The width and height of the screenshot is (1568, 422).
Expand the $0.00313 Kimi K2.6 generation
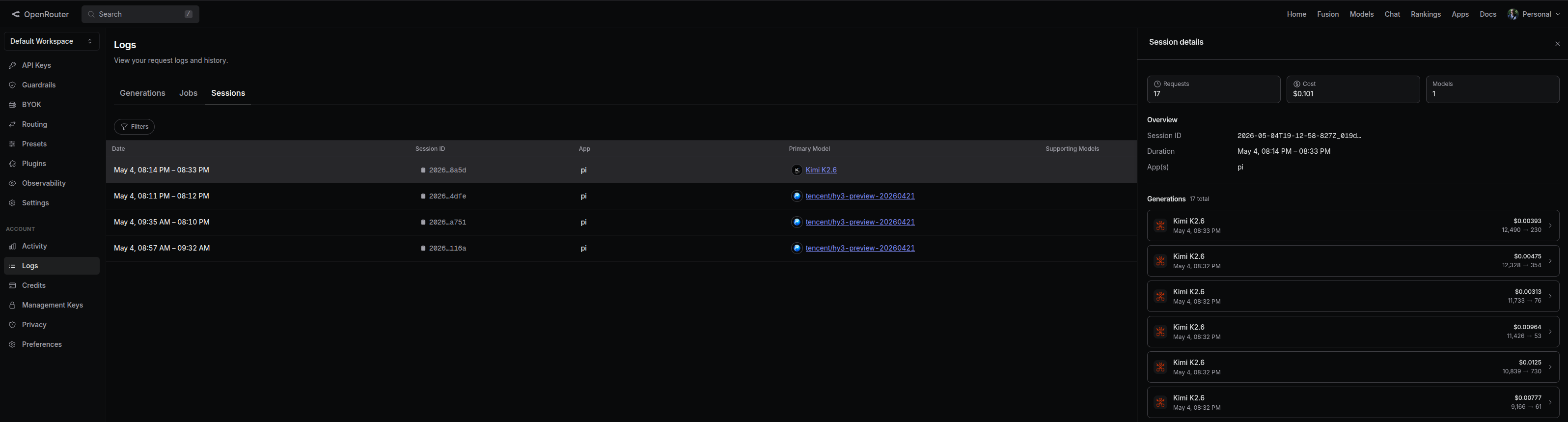click(1352, 296)
